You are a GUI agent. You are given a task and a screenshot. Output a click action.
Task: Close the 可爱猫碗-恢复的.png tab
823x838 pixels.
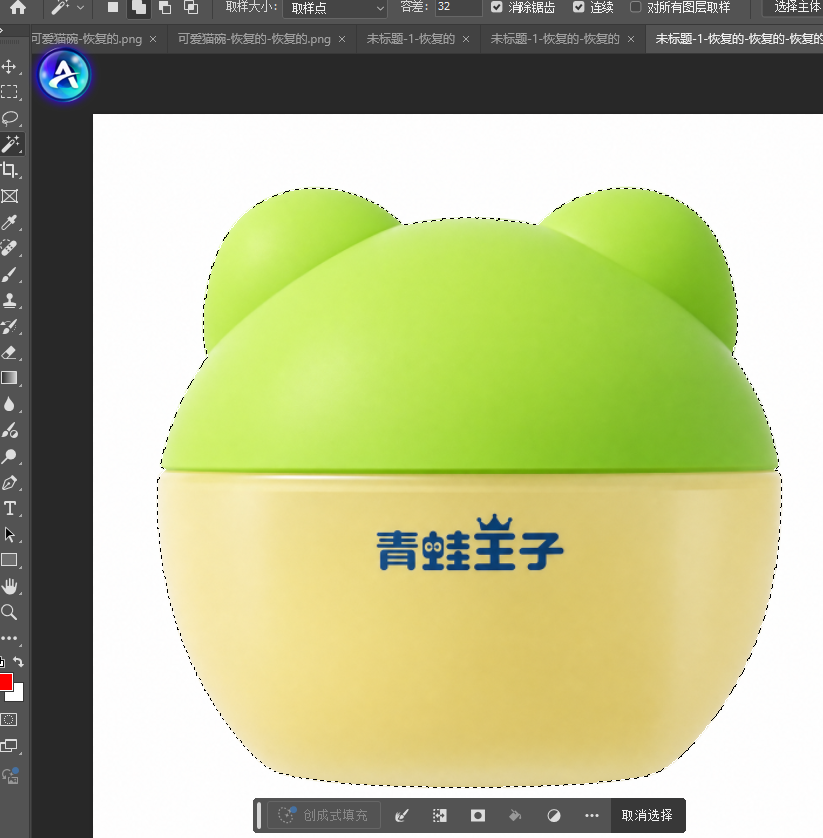pyautogui.click(x=153, y=39)
